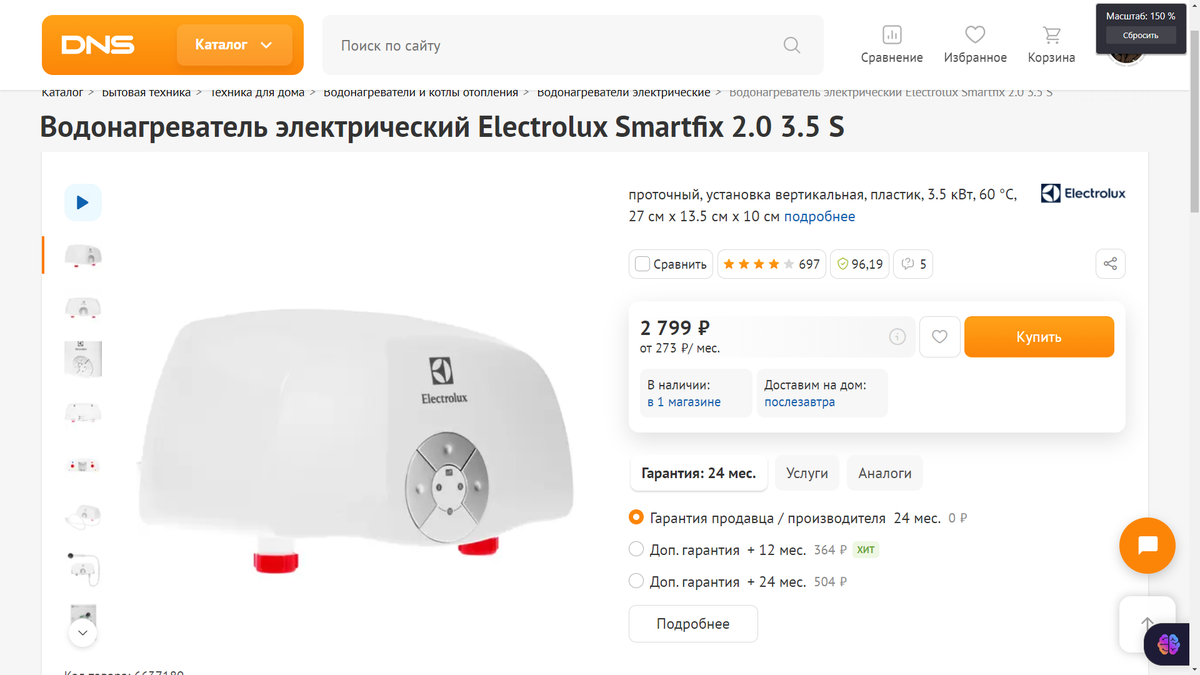Open the Каталог dropdown
The width and height of the screenshot is (1200, 675).
pos(232,44)
